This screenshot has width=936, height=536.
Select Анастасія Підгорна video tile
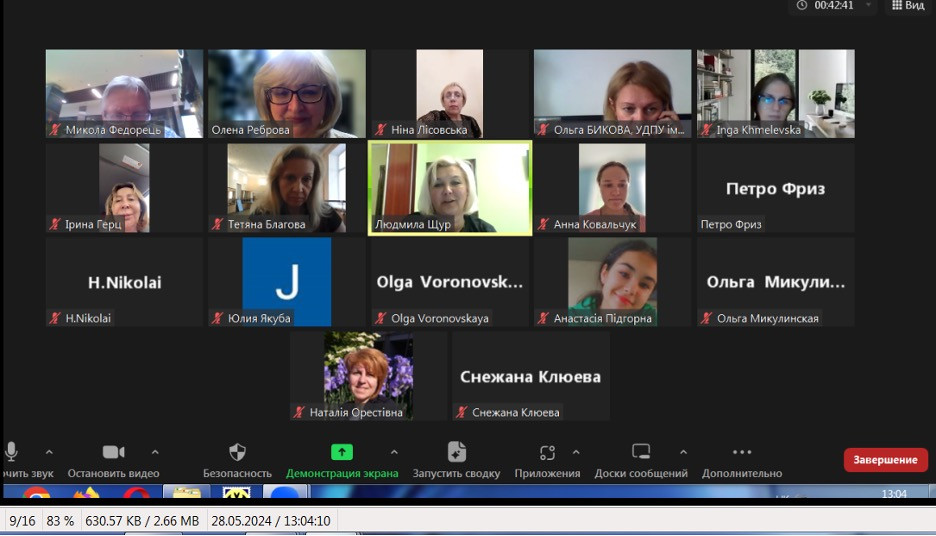tap(612, 282)
